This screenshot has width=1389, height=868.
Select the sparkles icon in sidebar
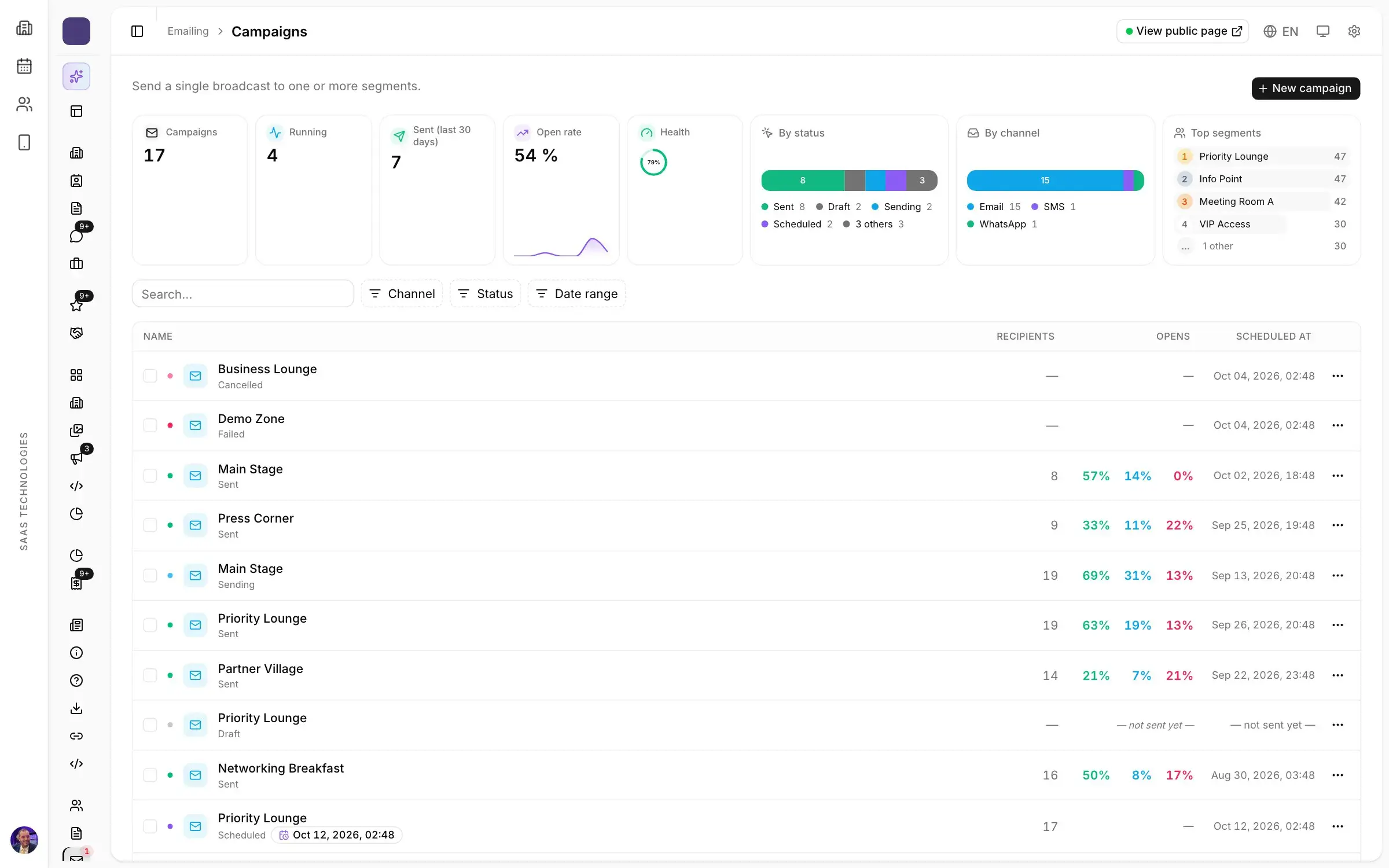[76, 76]
